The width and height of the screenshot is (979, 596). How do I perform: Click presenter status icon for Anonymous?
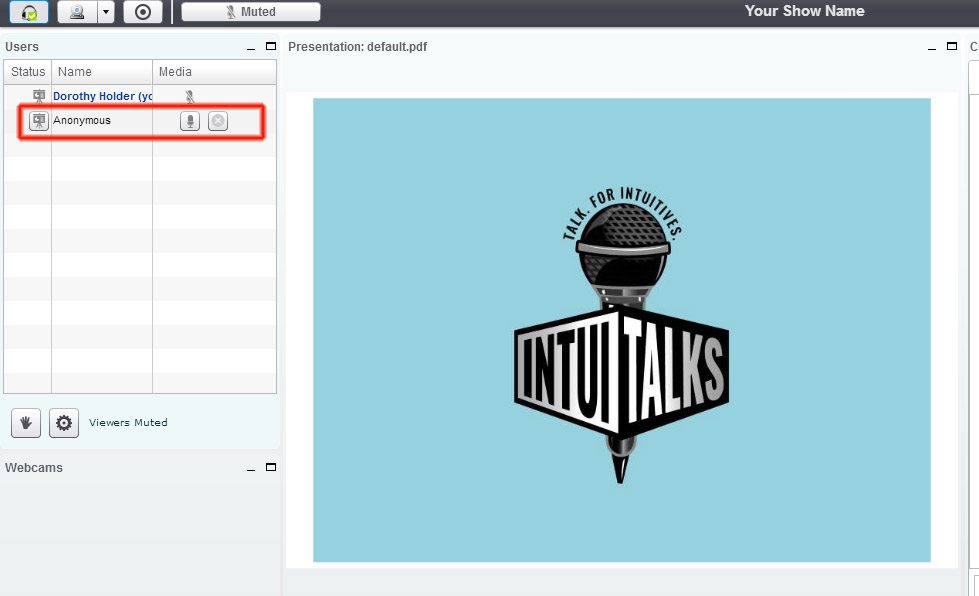tap(39, 120)
